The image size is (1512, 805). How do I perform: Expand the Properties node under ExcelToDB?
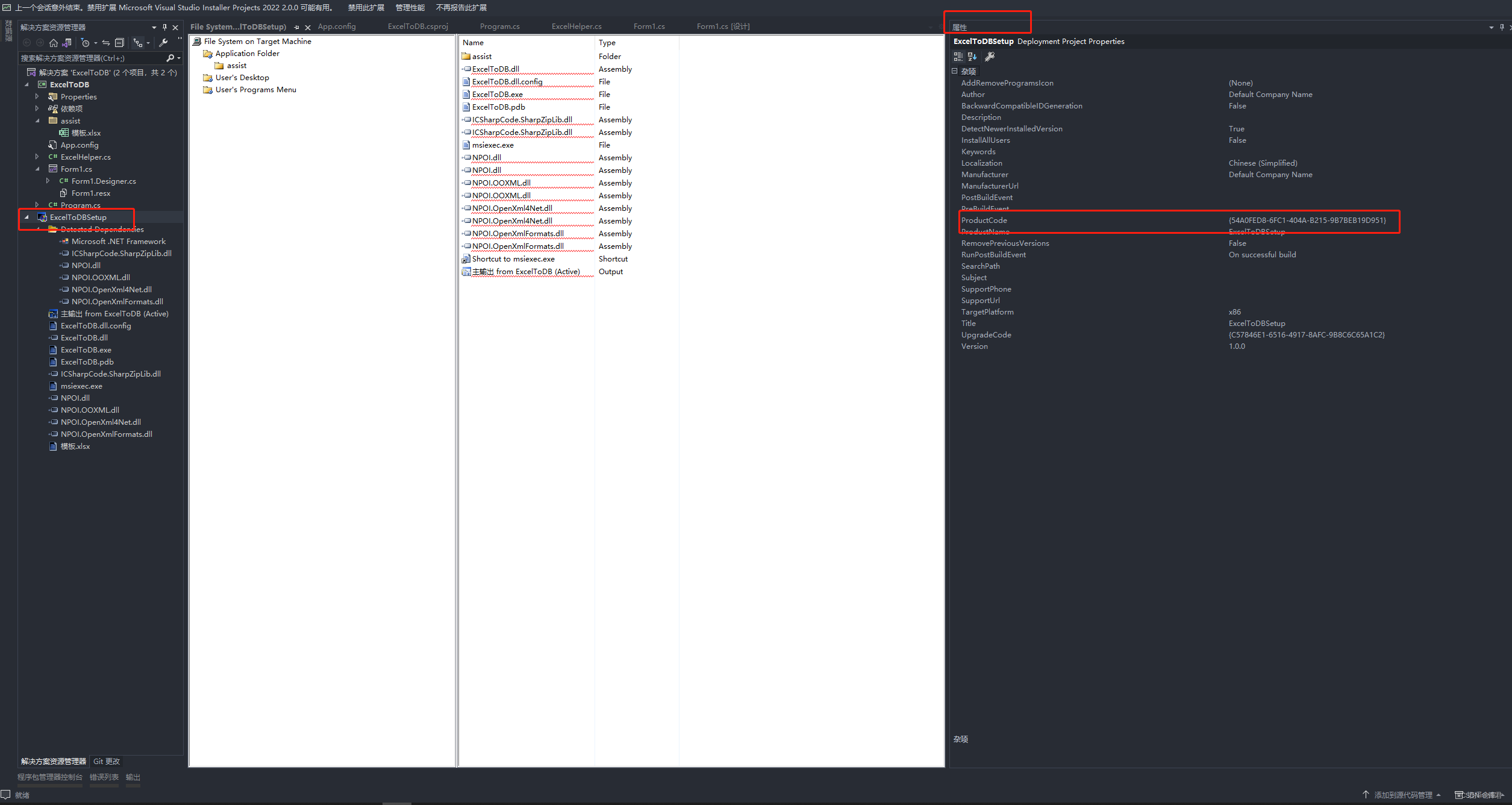point(37,97)
